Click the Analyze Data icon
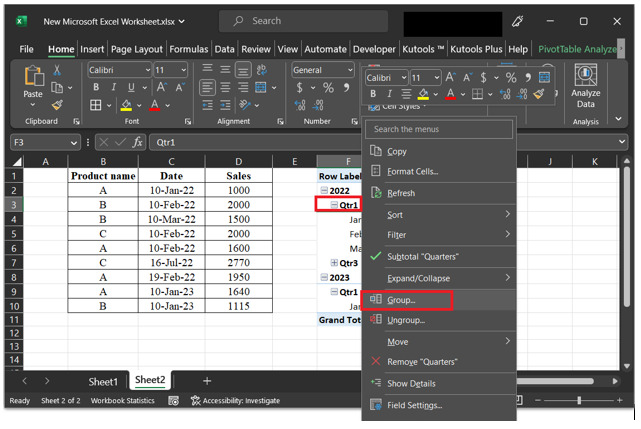The width and height of the screenshot is (641, 429). point(585,75)
